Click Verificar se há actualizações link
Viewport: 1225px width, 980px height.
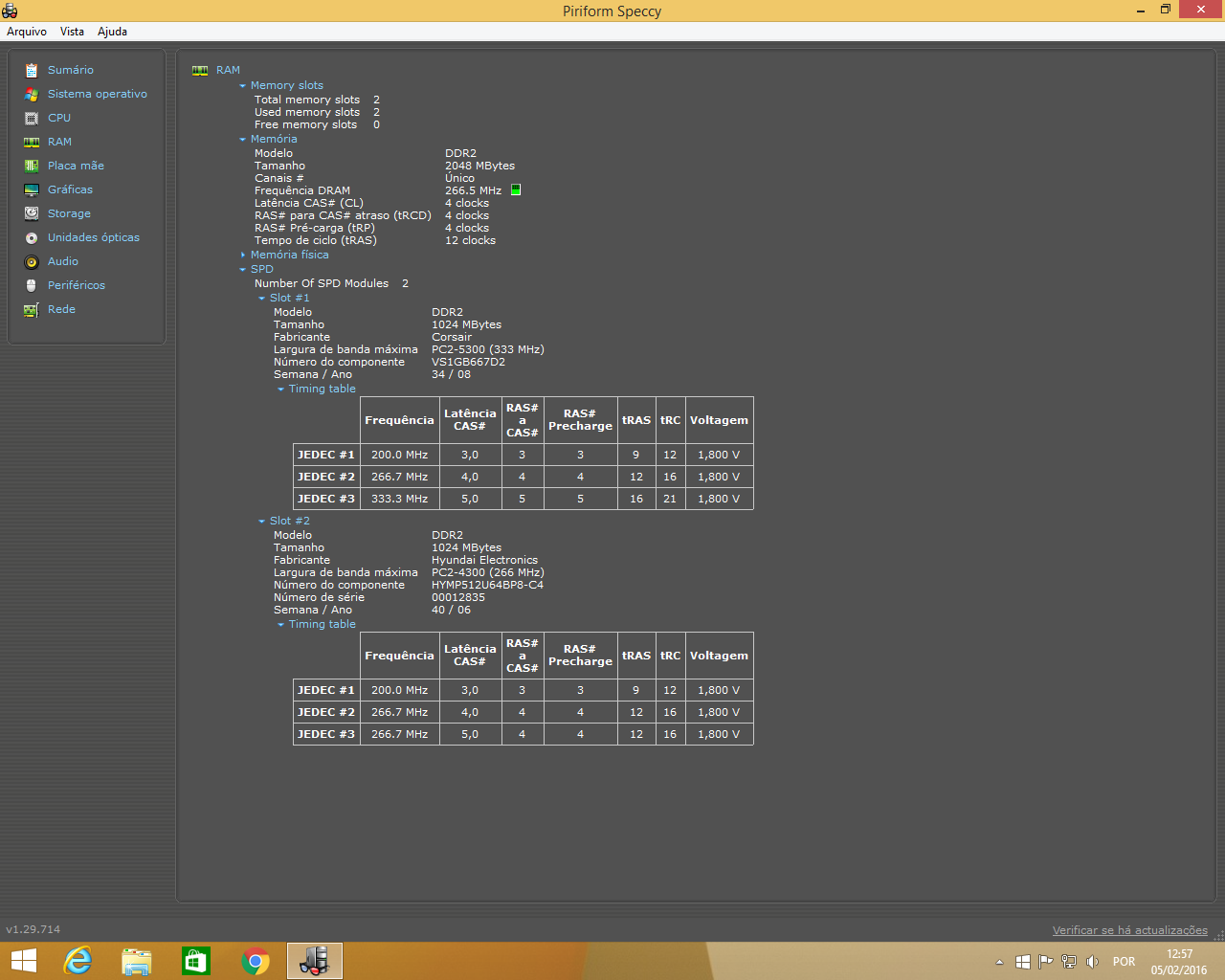(x=1130, y=930)
